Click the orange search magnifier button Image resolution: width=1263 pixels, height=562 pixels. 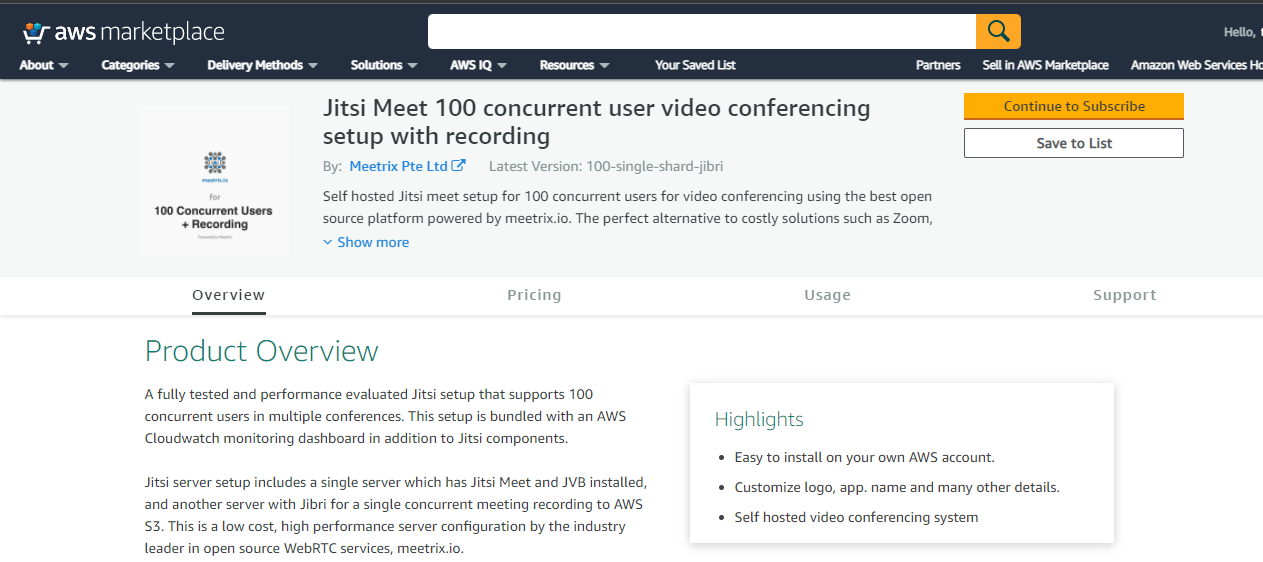point(997,31)
